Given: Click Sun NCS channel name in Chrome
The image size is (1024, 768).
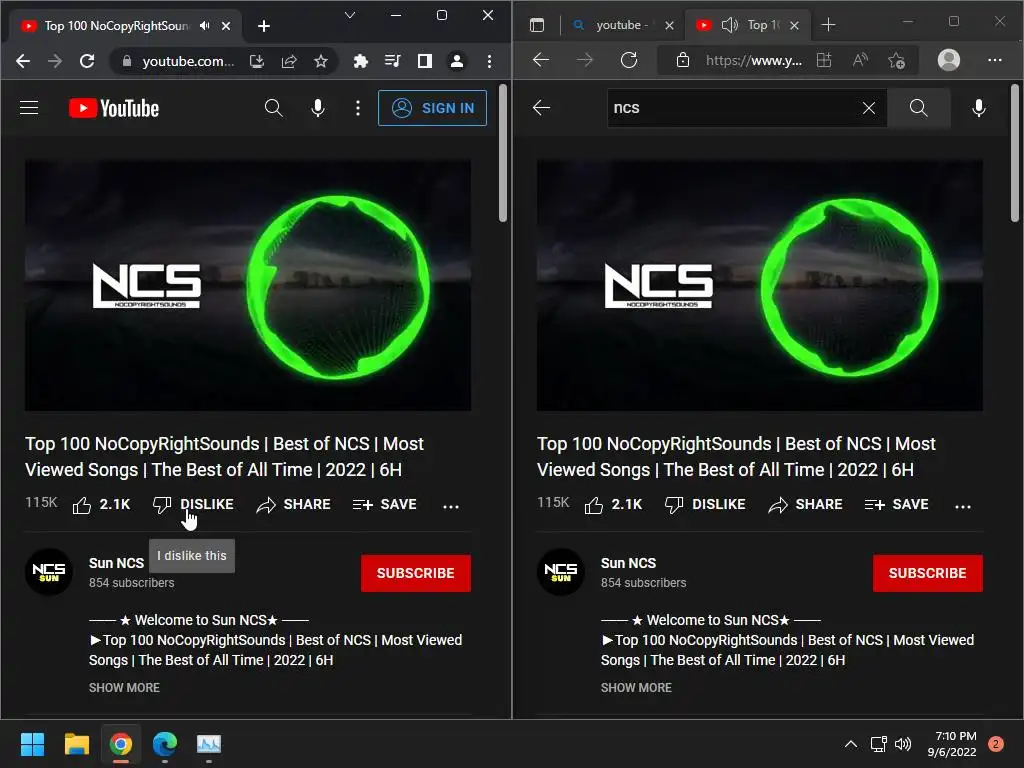Looking at the screenshot, I should tap(116, 563).
